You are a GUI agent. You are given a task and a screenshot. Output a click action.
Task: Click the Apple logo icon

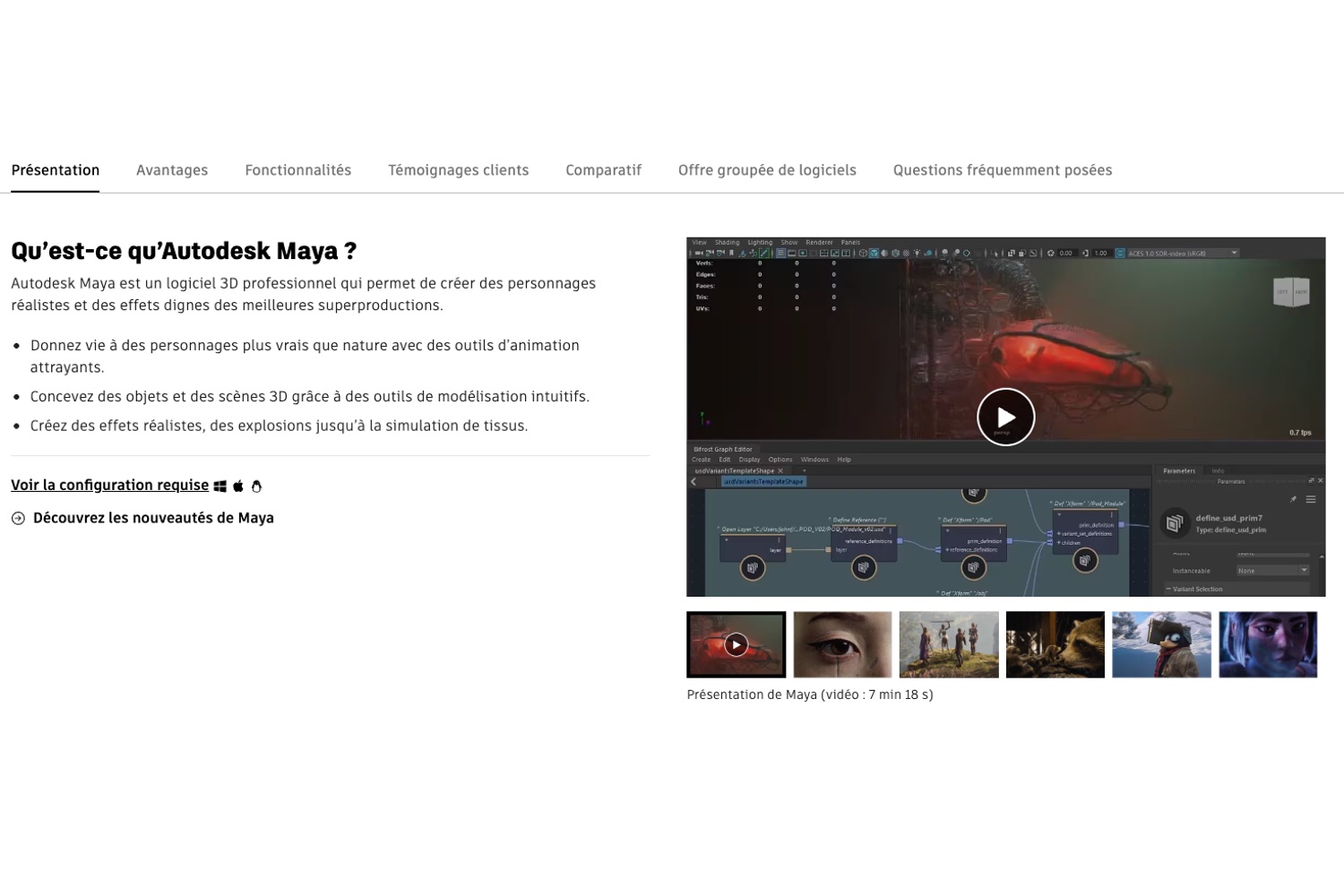tap(238, 486)
